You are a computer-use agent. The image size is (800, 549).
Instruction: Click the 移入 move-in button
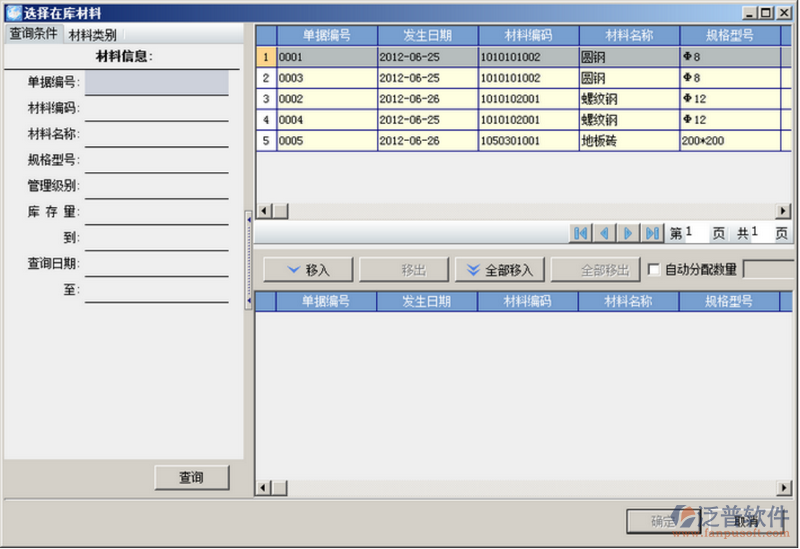308,270
